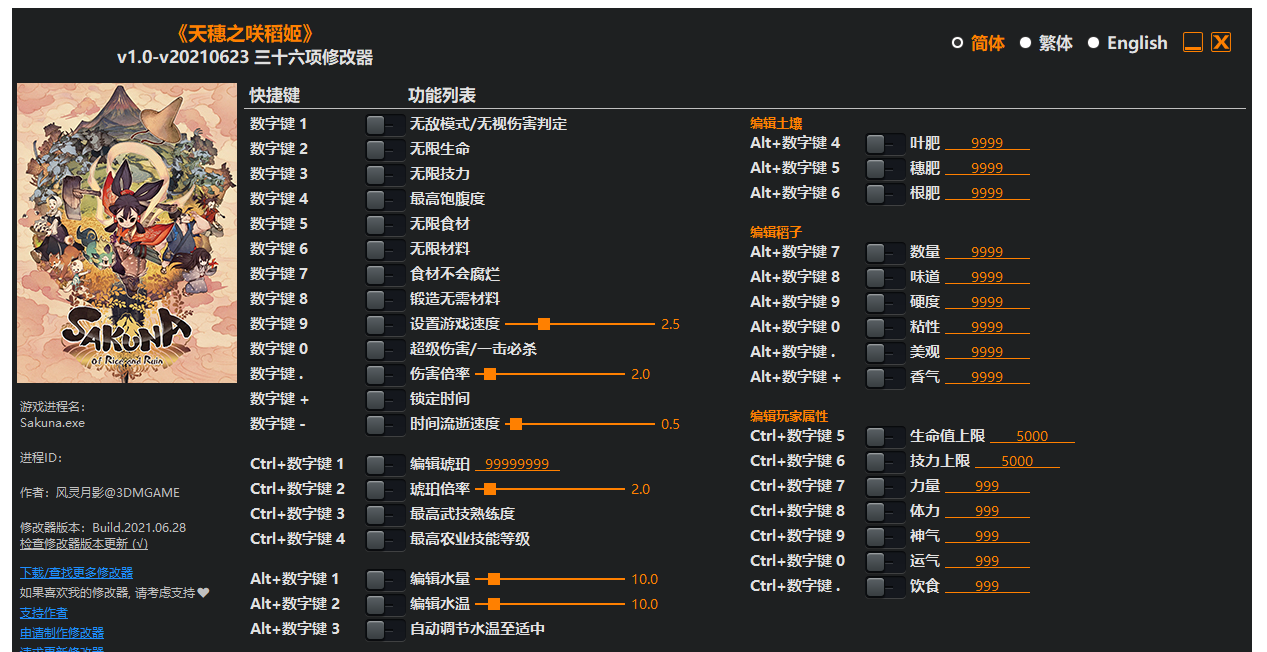Select 简体 language option
Viewport: 1267px width, 652px height.
(x=978, y=43)
